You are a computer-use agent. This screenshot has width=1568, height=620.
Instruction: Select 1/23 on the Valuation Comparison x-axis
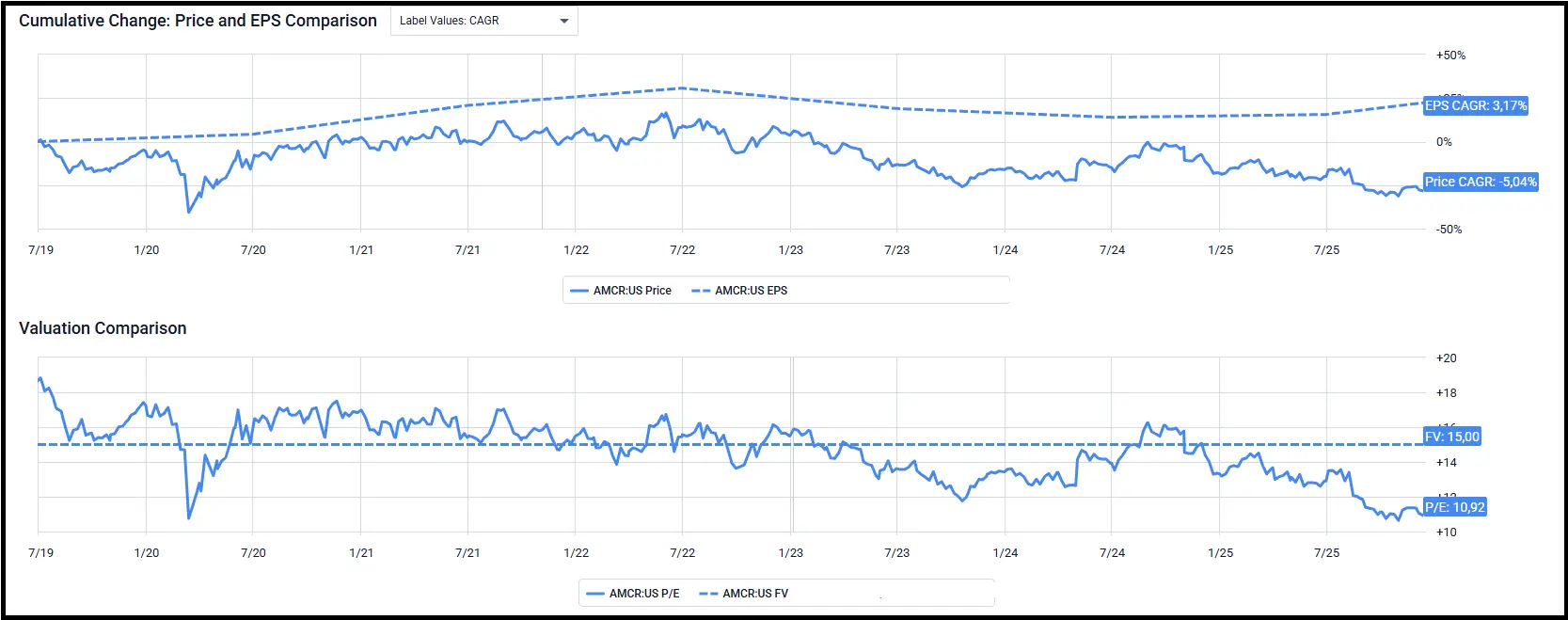coord(790,553)
